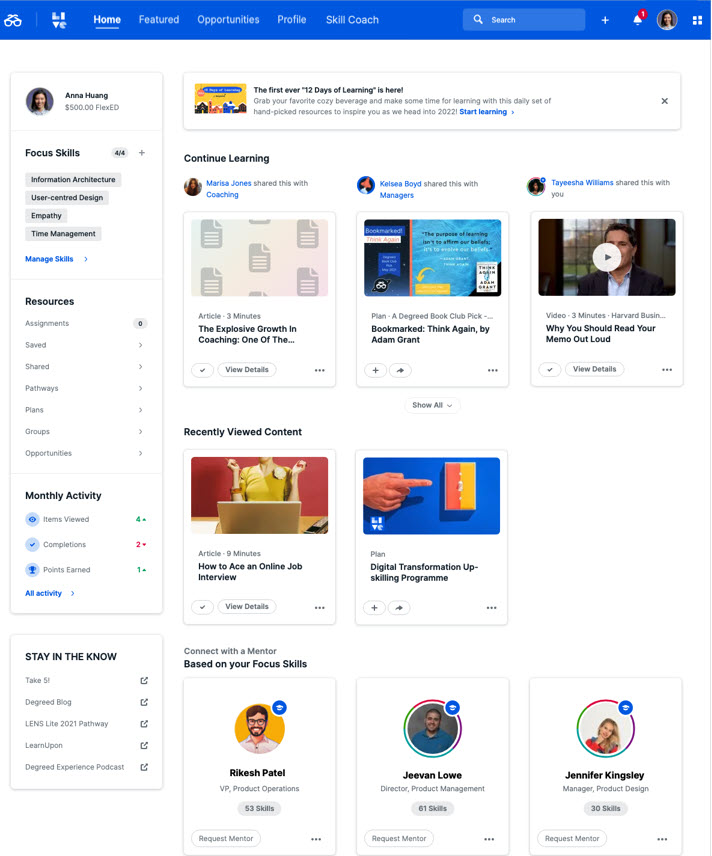712x856 pixels.
Task: Mark Why You Should Read Your Memo complete
Action: pyautogui.click(x=549, y=369)
